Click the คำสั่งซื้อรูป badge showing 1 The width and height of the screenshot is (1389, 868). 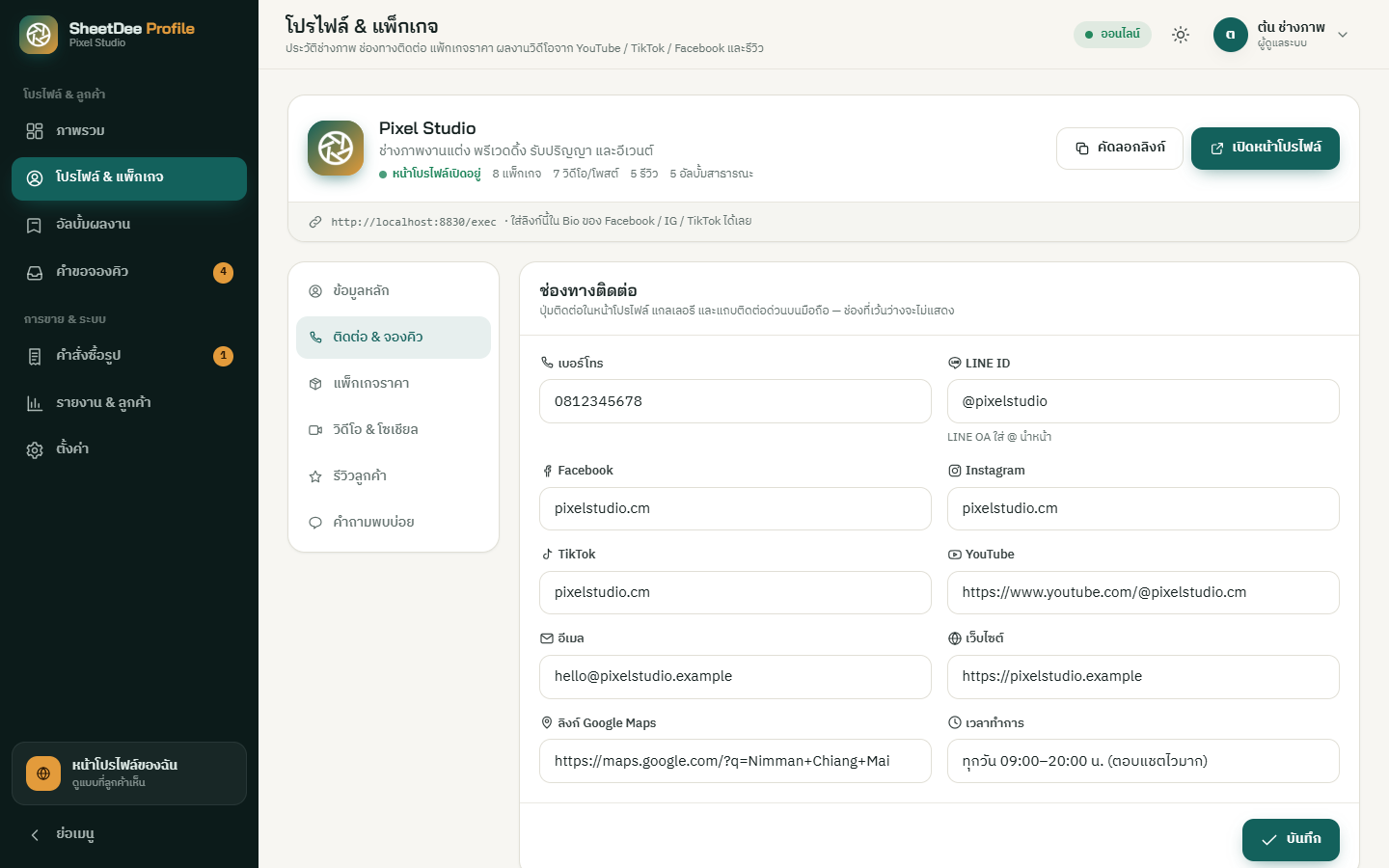pos(223,356)
